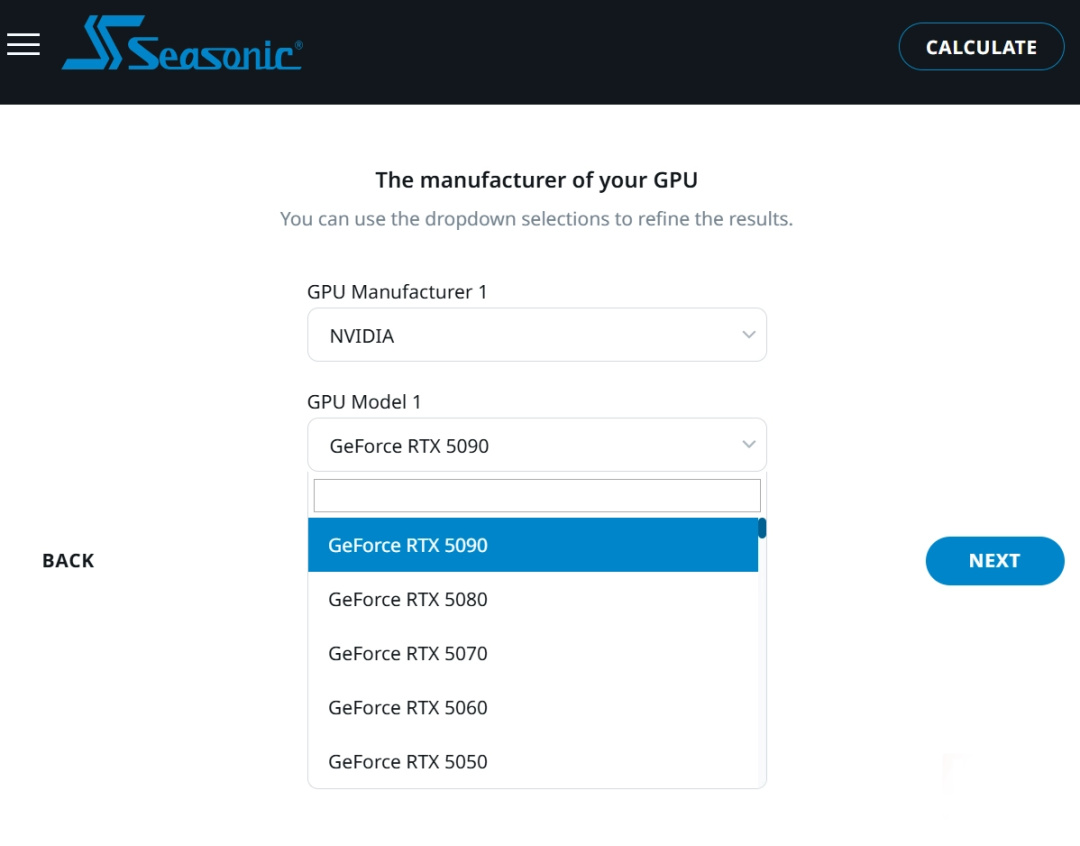Click the "The manufacturer of your GPU" heading
1080x846 pixels.
pyautogui.click(x=536, y=180)
